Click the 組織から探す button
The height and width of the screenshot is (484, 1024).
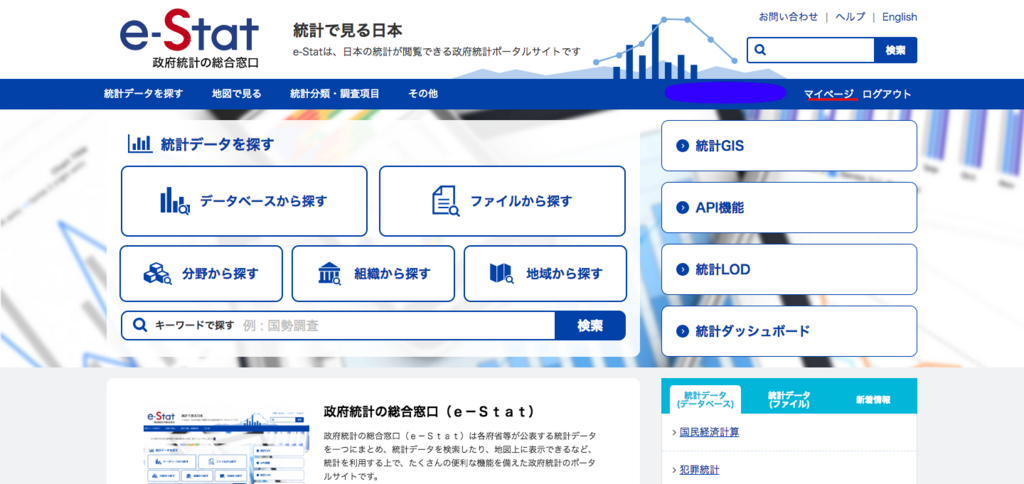click(x=373, y=274)
